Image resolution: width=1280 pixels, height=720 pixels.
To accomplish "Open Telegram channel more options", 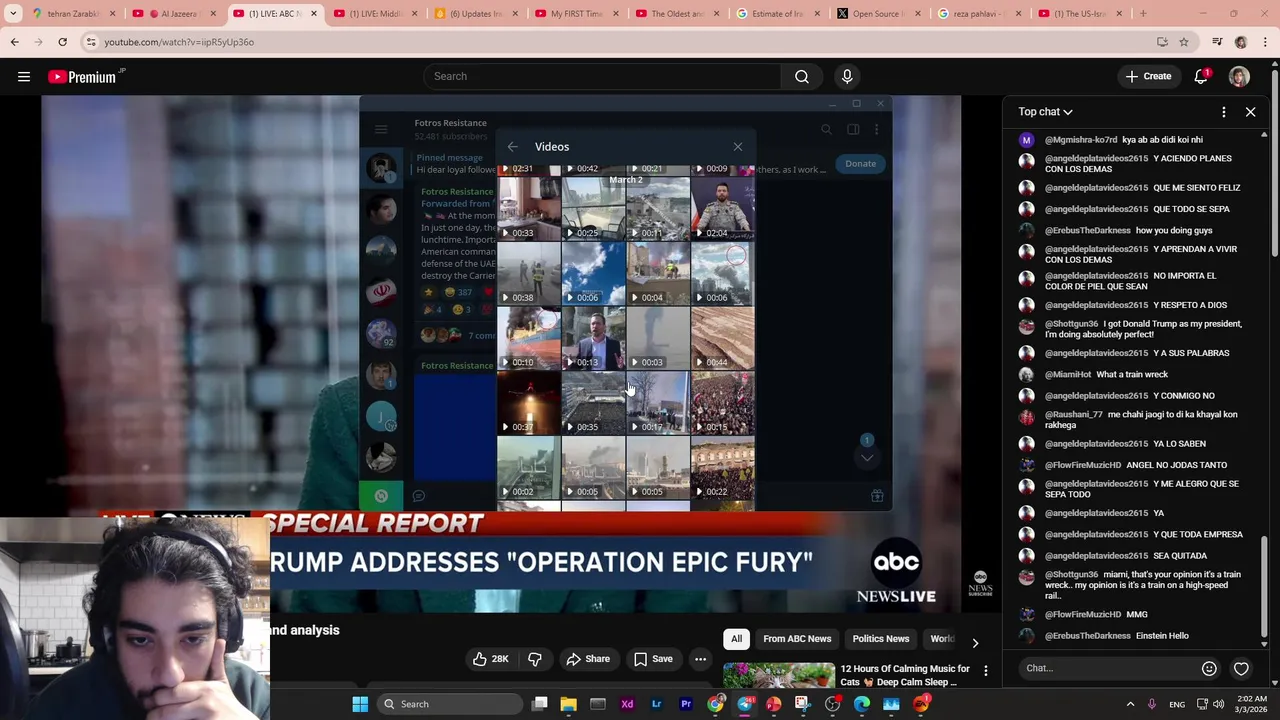I will tap(876, 129).
